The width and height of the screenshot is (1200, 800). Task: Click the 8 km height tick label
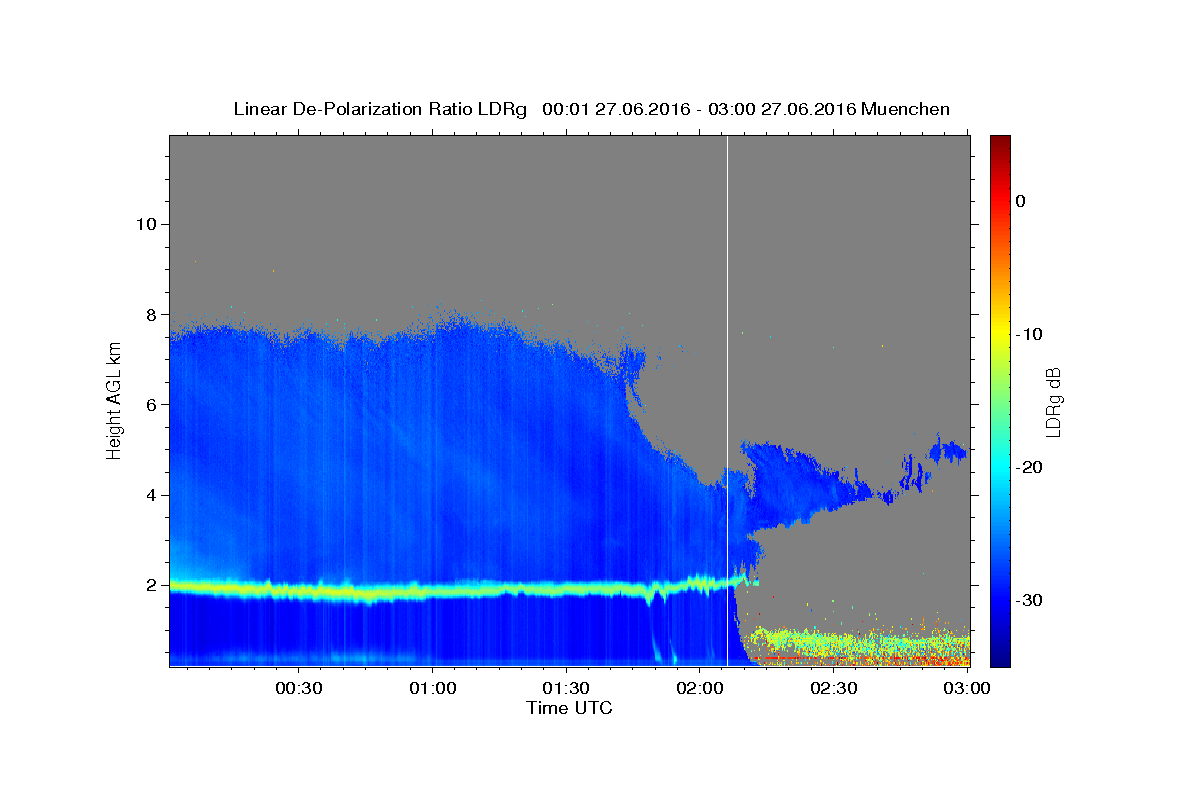point(149,314)
